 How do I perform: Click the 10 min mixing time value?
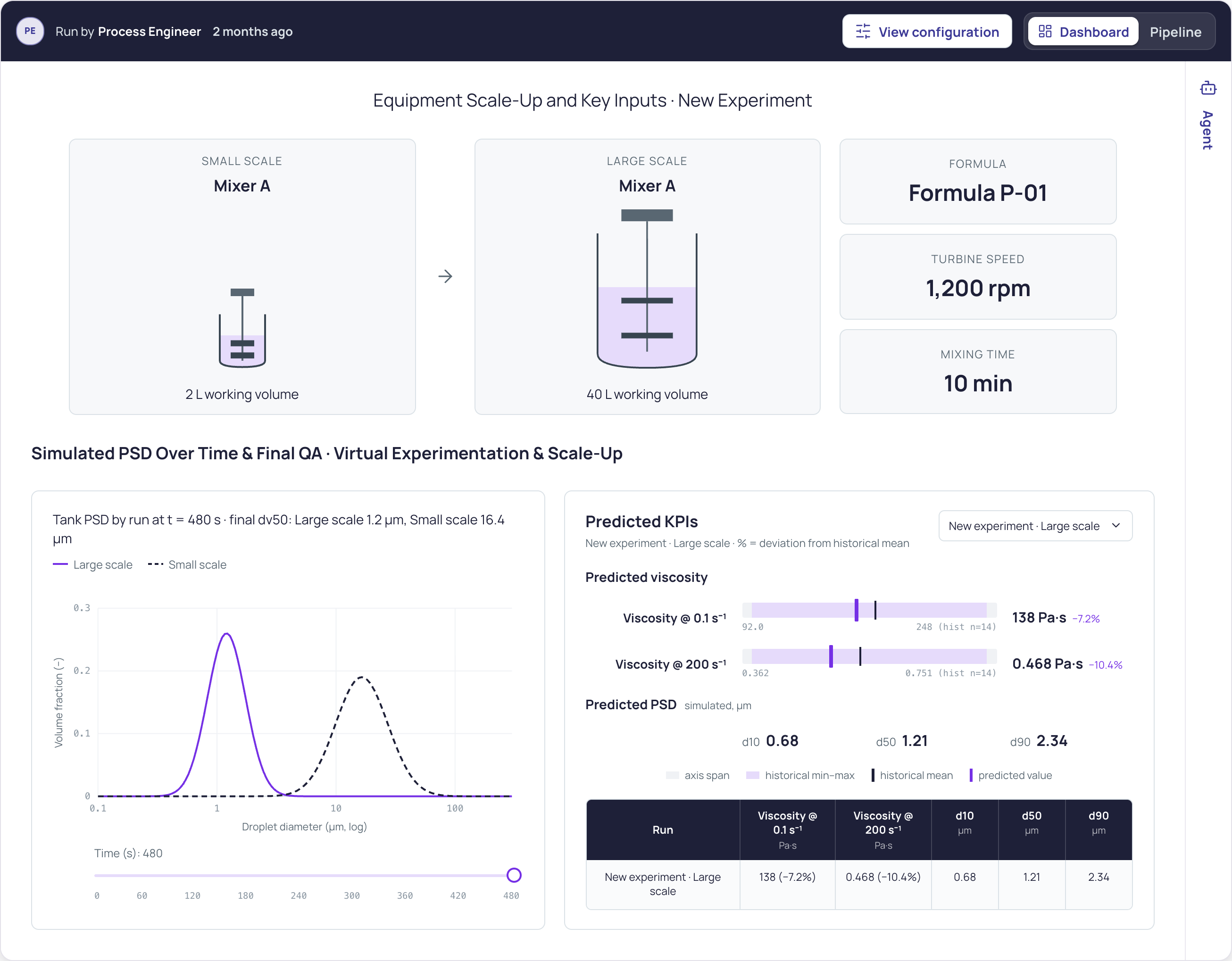click(978, 383)
